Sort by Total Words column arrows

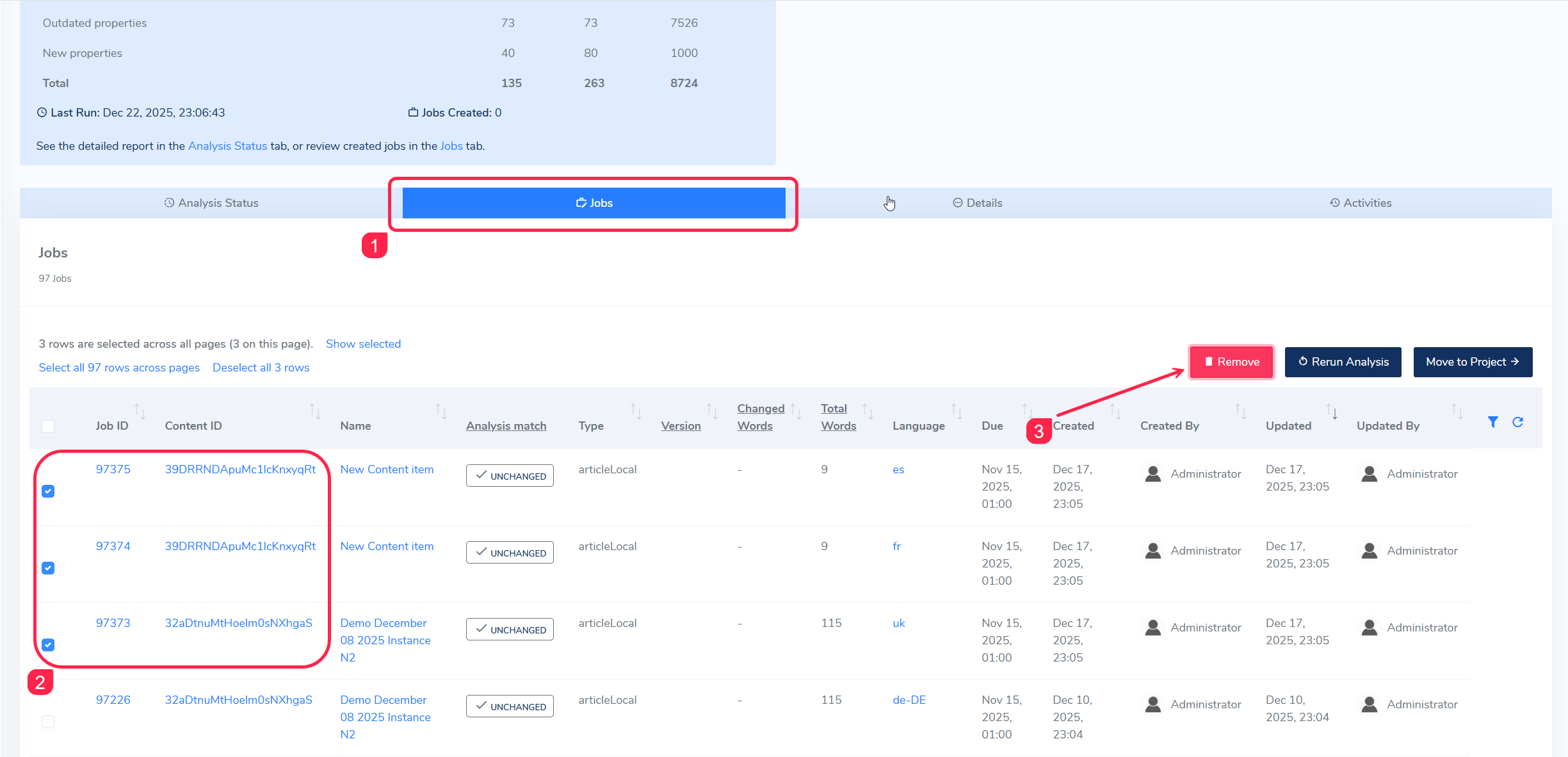tap(868, 411)
